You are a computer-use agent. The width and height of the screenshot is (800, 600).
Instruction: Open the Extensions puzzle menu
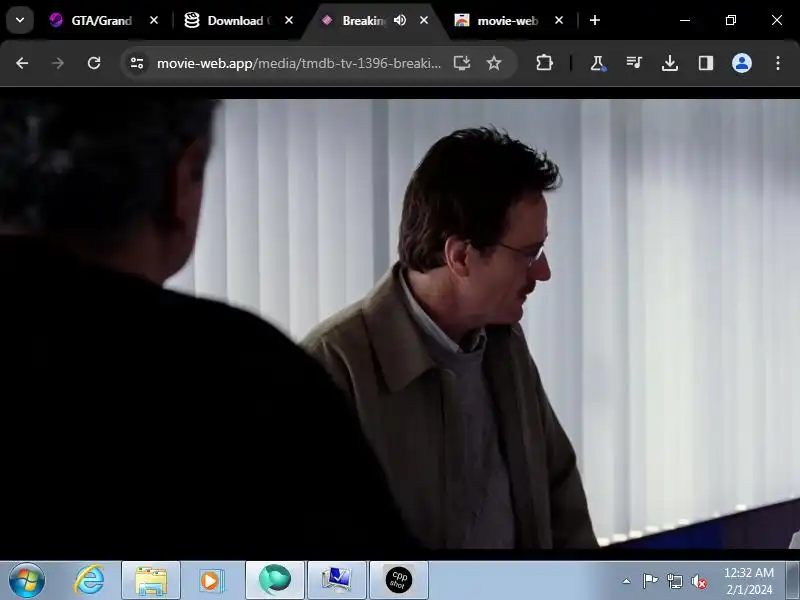click(x=544, y=63)
